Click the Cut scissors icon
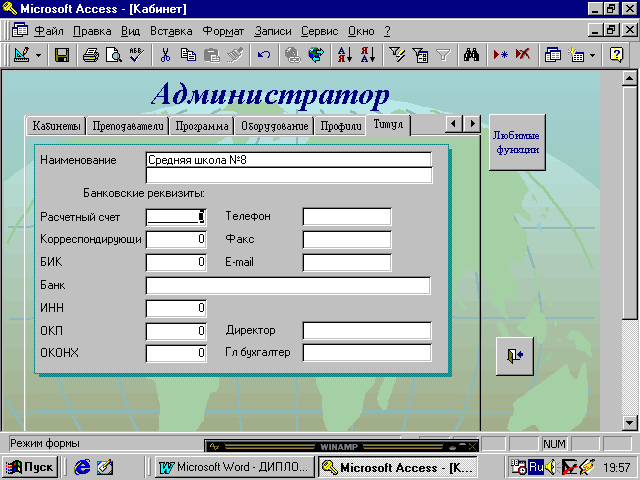Viewport: 640px width, 480px height. click(164, 55)
